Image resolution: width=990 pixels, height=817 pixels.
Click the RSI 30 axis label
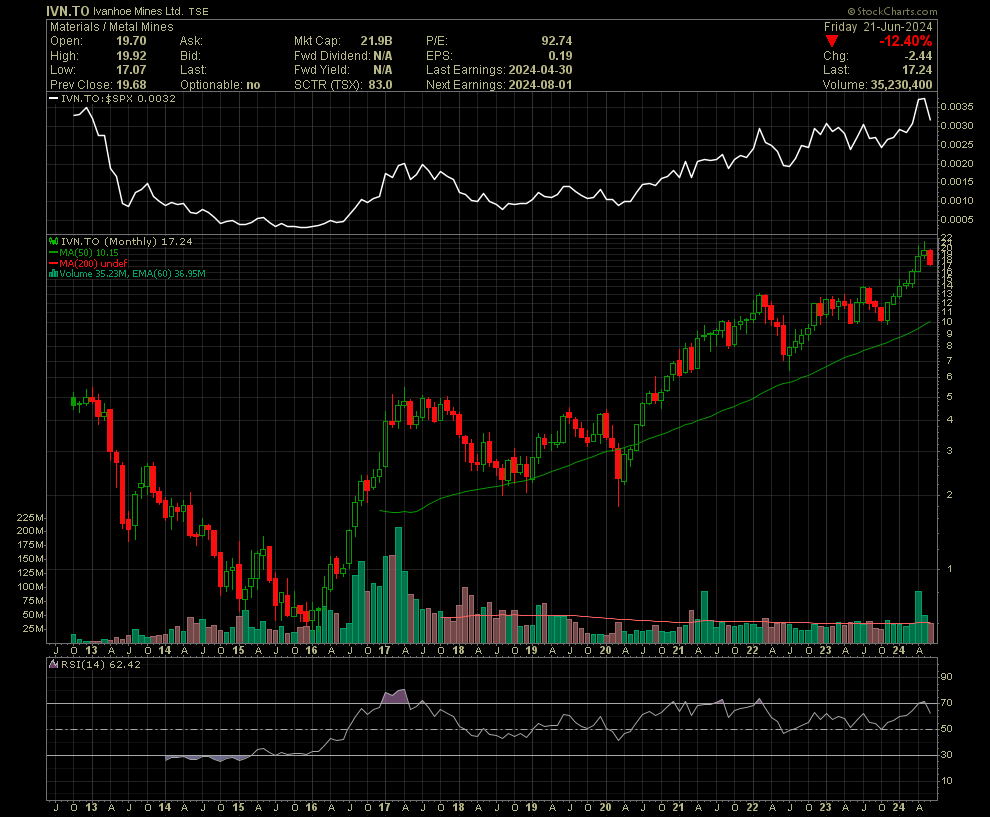pos(946,754)
